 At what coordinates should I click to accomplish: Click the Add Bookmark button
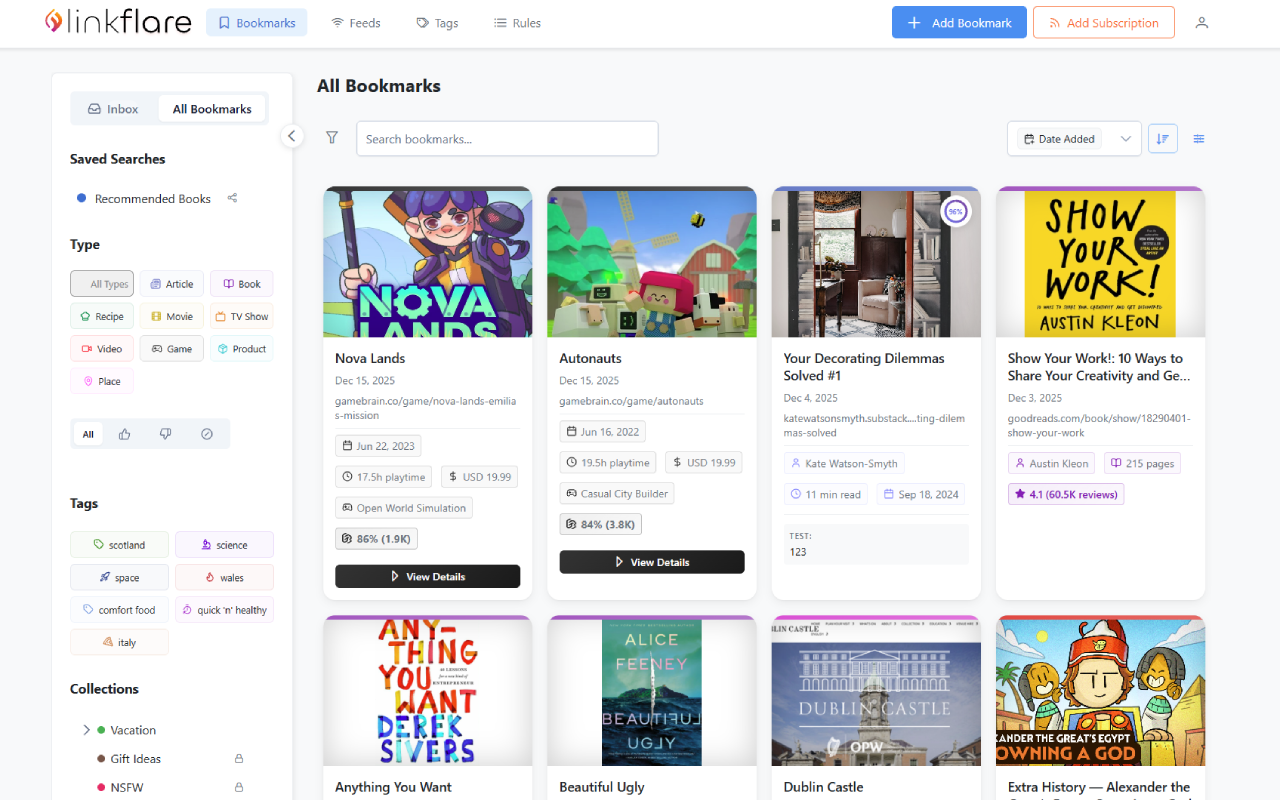click(959, 23)
